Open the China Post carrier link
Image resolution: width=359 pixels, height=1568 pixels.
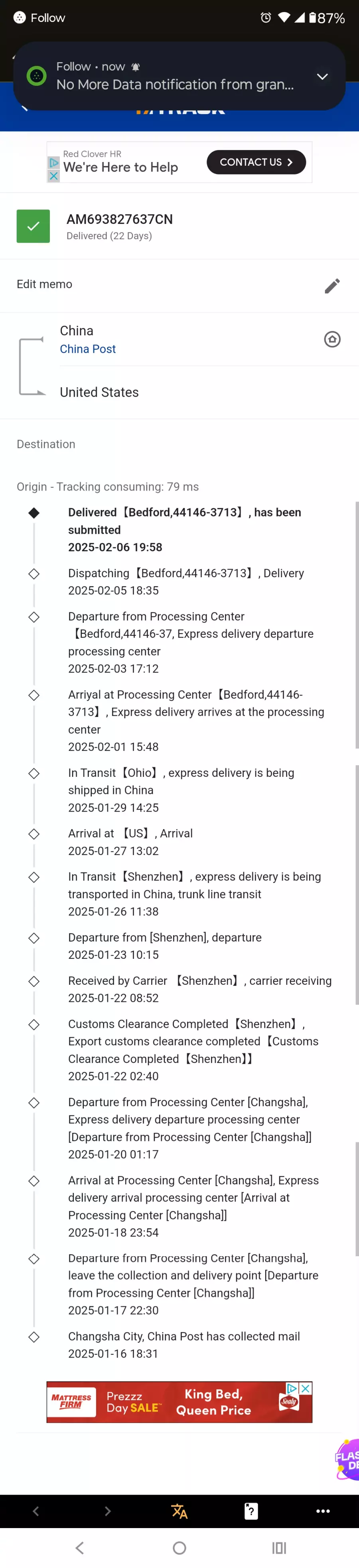click(88, 349)
